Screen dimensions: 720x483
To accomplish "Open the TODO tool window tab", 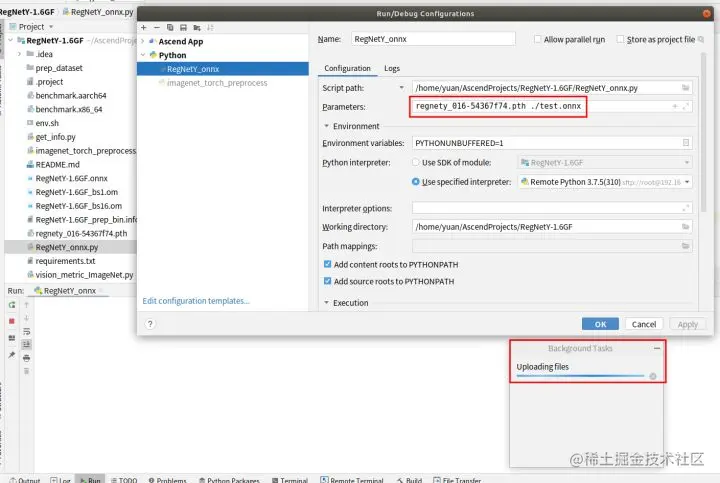I will pyautogui.click(x=124, y=480).
